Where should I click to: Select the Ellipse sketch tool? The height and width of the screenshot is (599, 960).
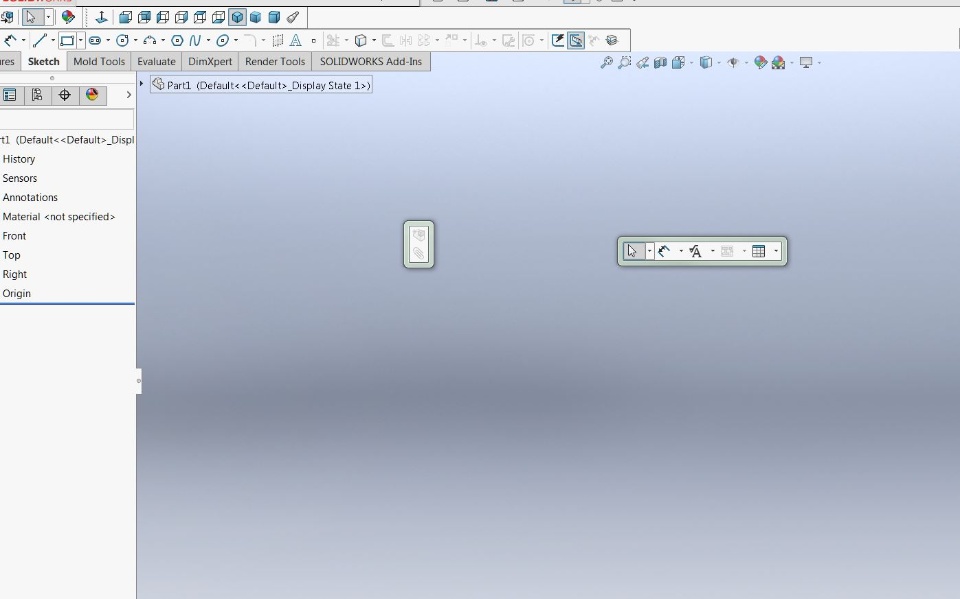[222, 40]
